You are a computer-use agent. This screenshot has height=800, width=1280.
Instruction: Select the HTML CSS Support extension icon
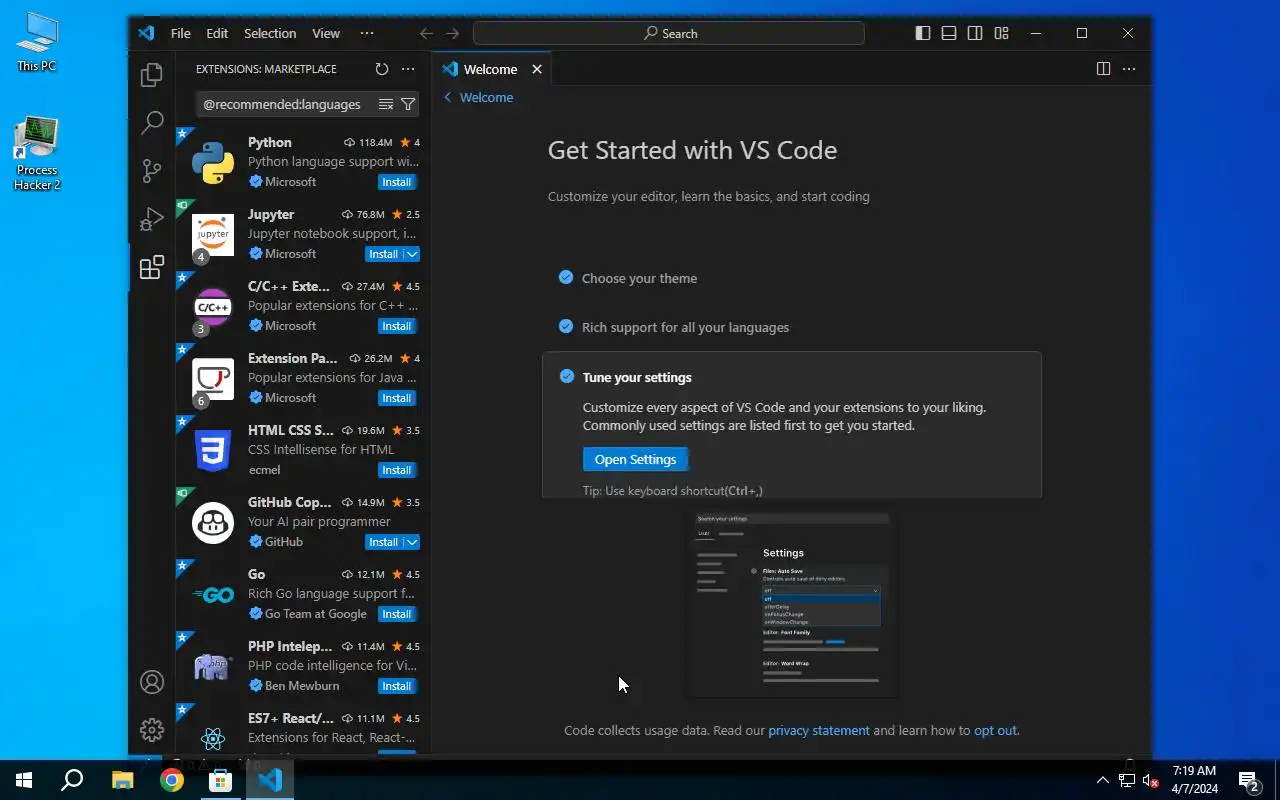point(213,450)
